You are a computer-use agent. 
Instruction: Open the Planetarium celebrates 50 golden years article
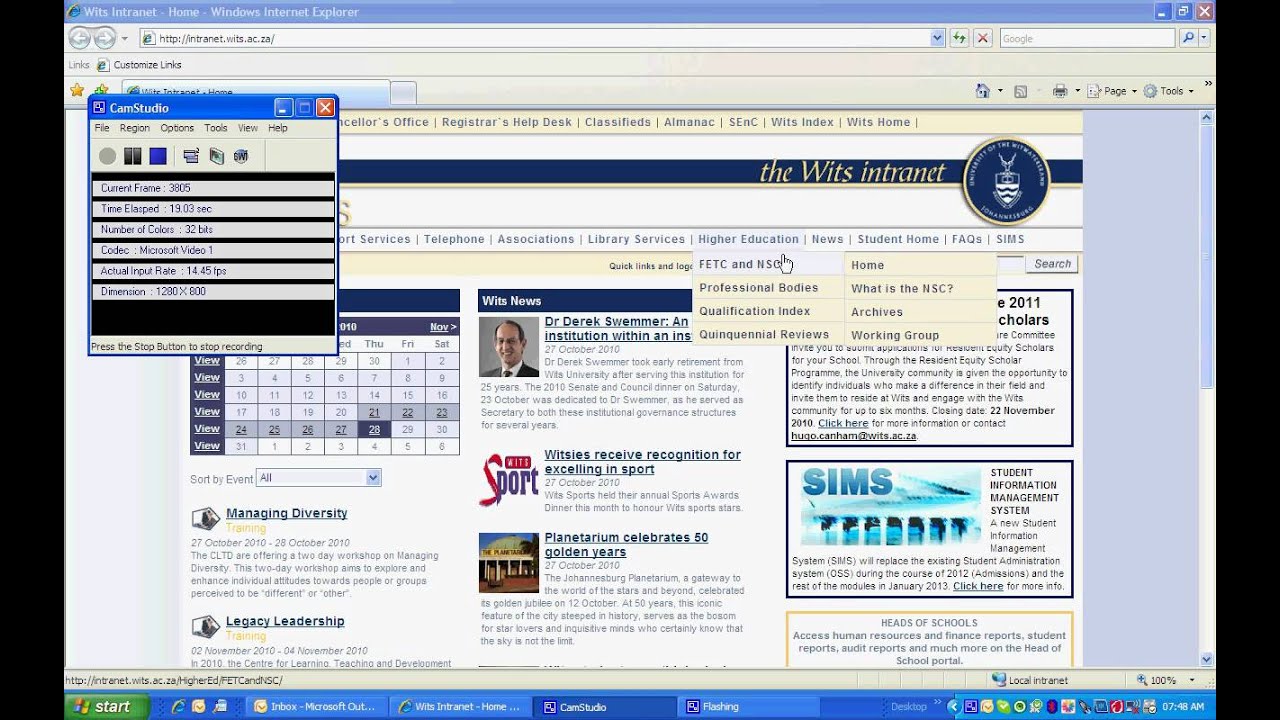[x=626, y=544]
